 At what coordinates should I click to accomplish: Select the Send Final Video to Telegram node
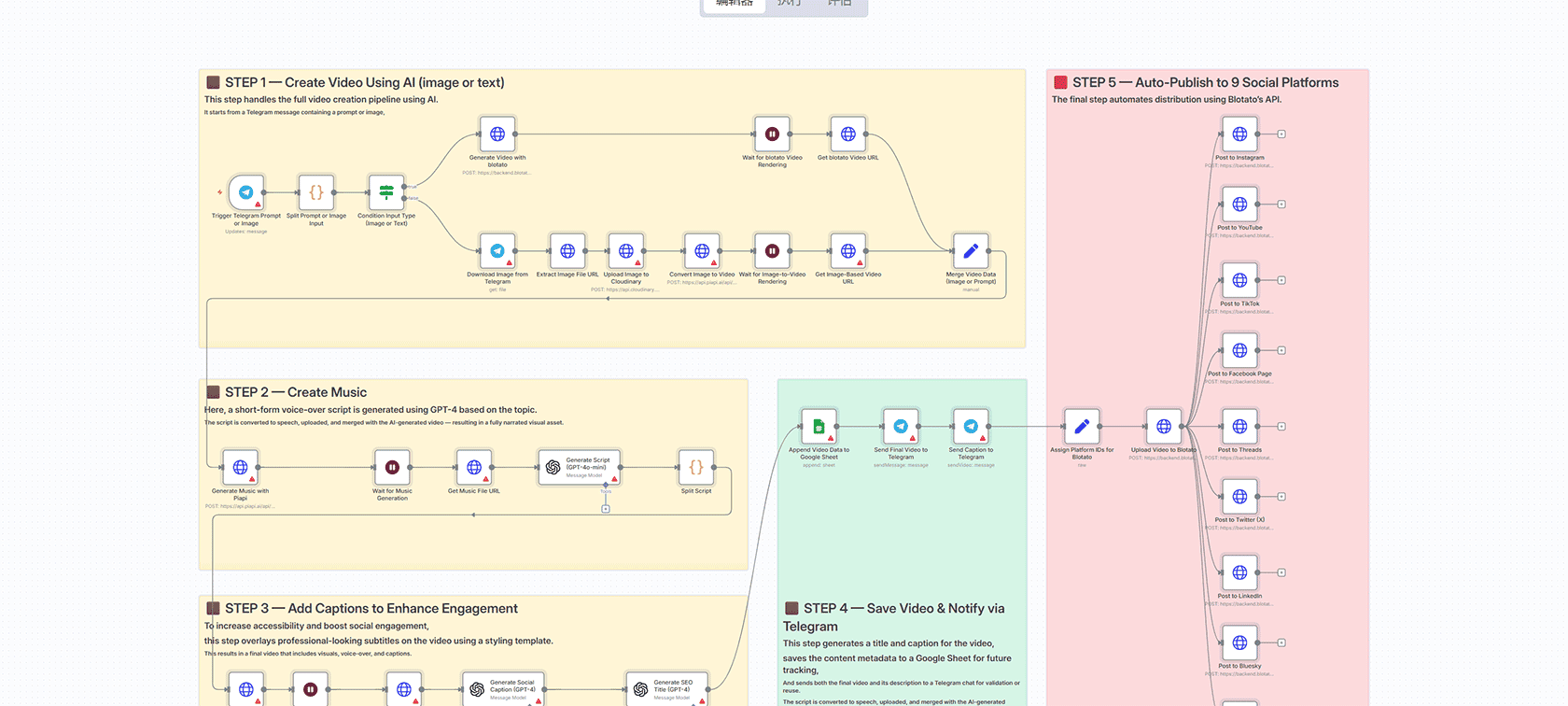pyautogui.click(x=901, y=427)
